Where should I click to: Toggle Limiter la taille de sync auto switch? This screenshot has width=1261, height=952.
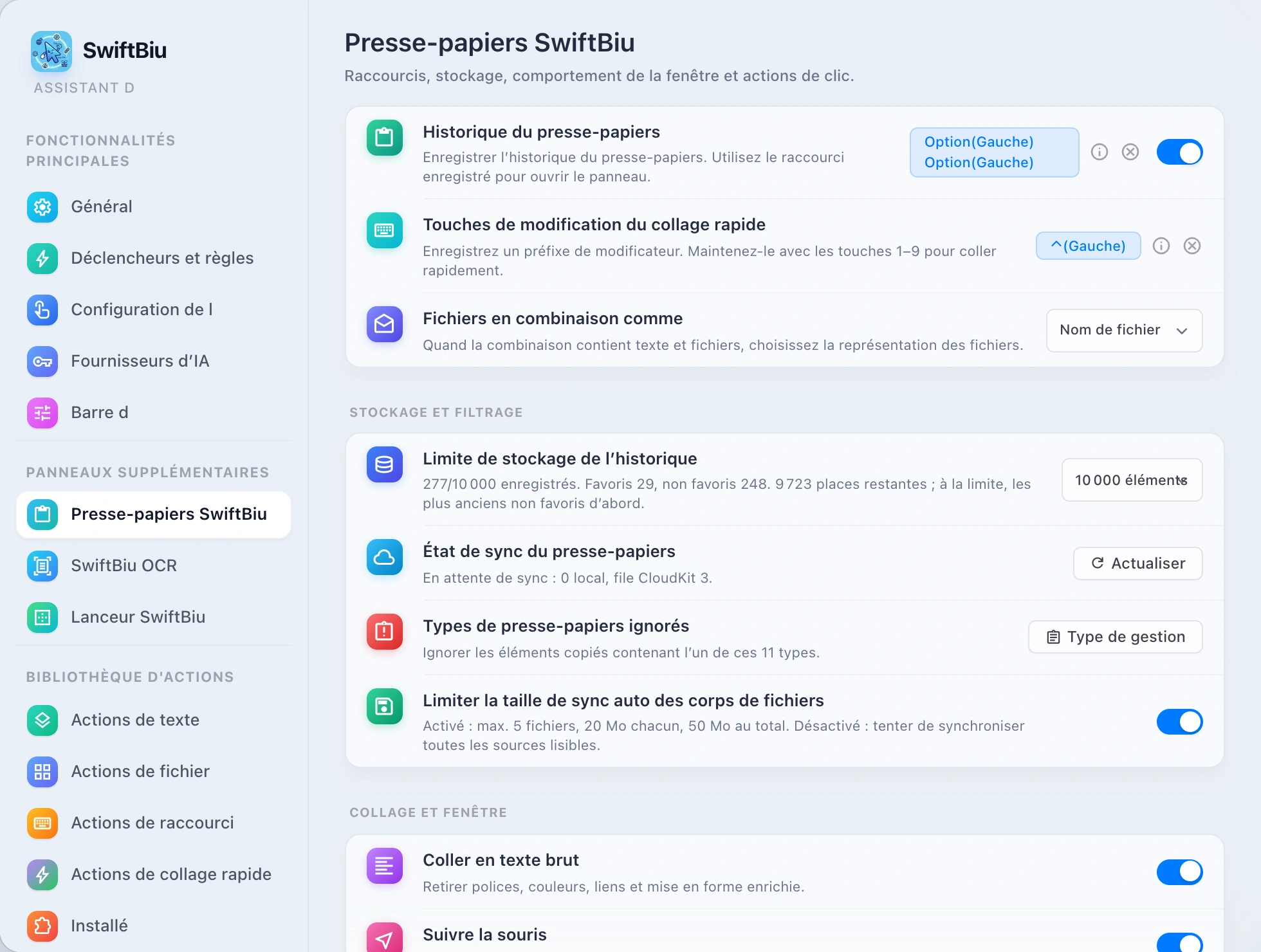point(1180,722)
